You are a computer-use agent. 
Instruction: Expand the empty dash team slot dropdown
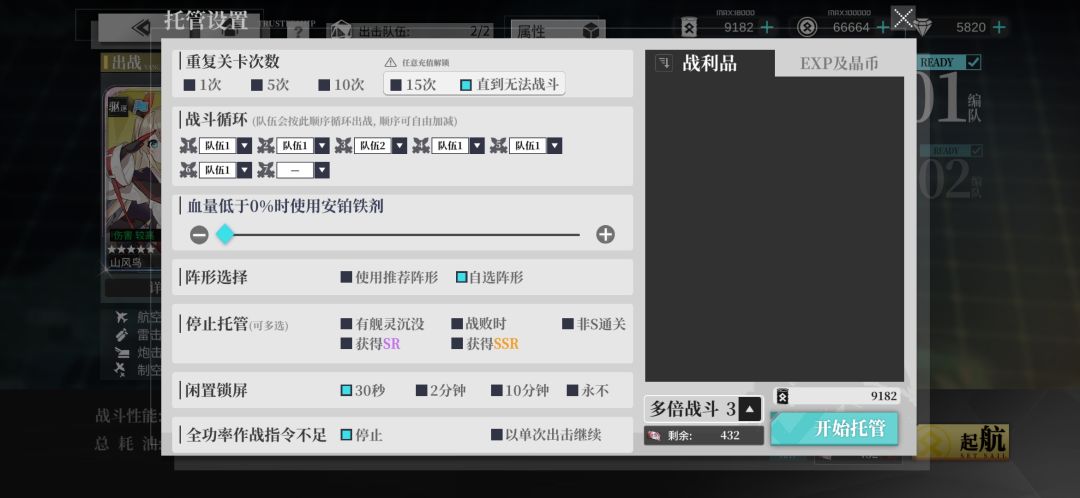[322, 169]
